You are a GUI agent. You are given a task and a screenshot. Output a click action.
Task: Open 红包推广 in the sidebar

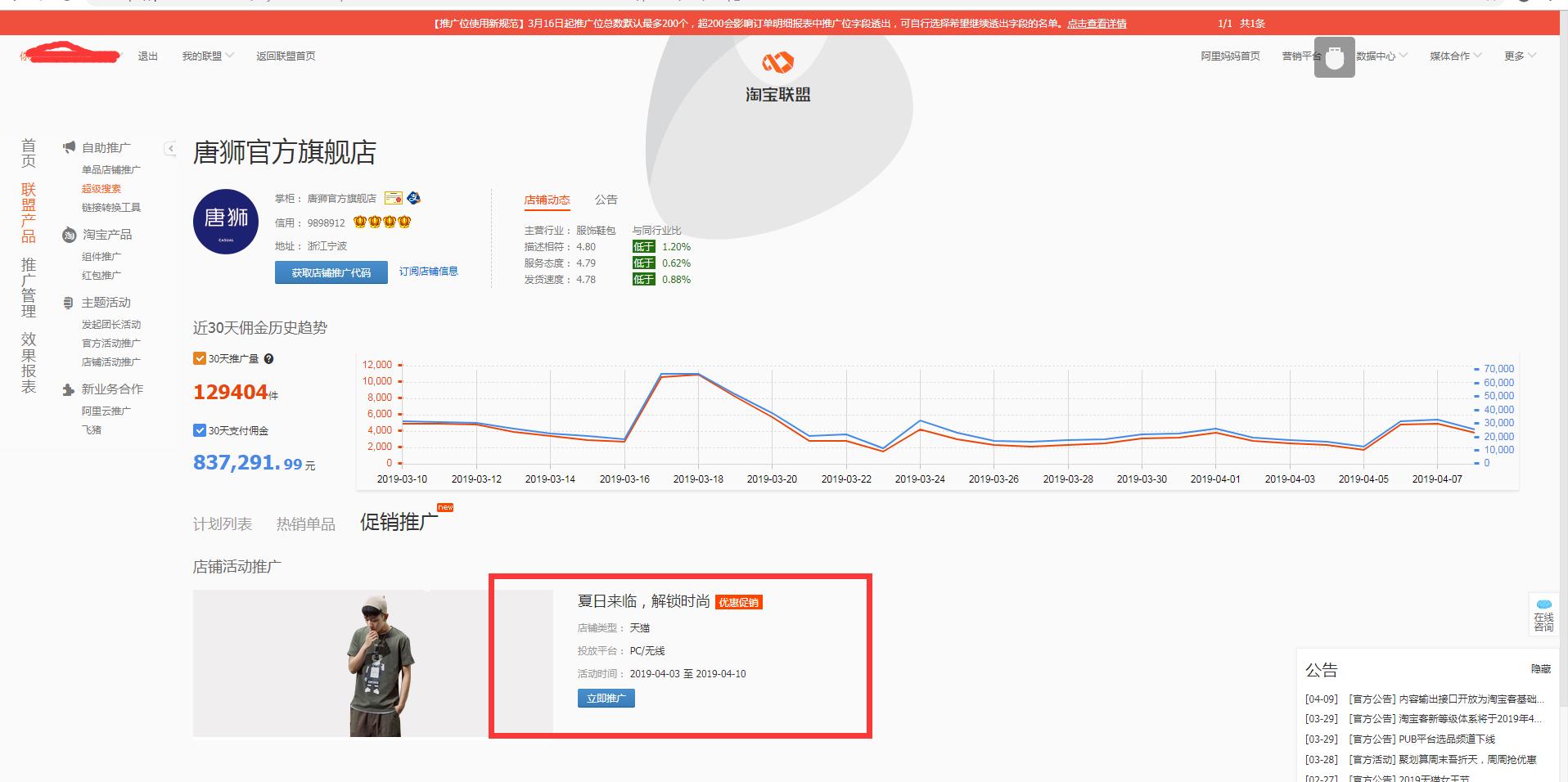(101, 276)
